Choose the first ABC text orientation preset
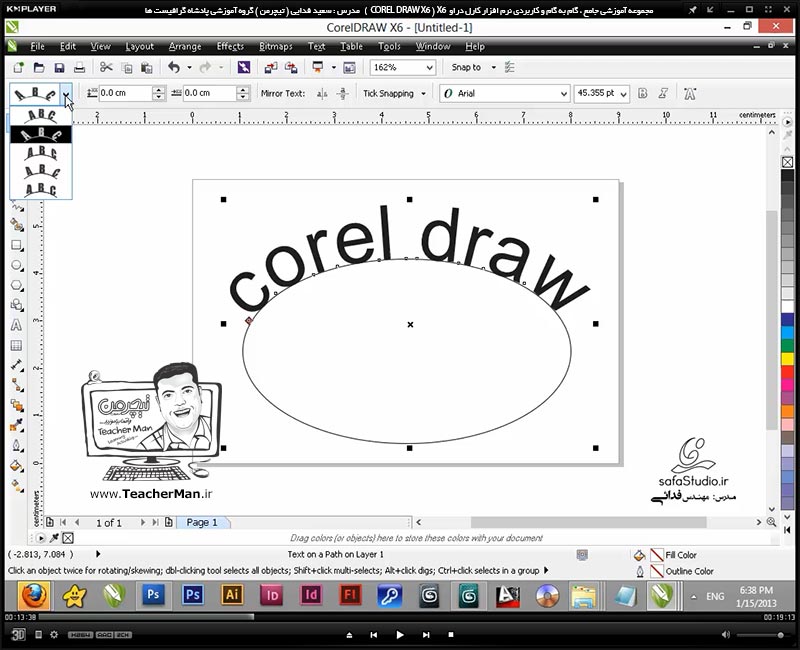Viewport: 800px width, 650px height. (41, 116)
